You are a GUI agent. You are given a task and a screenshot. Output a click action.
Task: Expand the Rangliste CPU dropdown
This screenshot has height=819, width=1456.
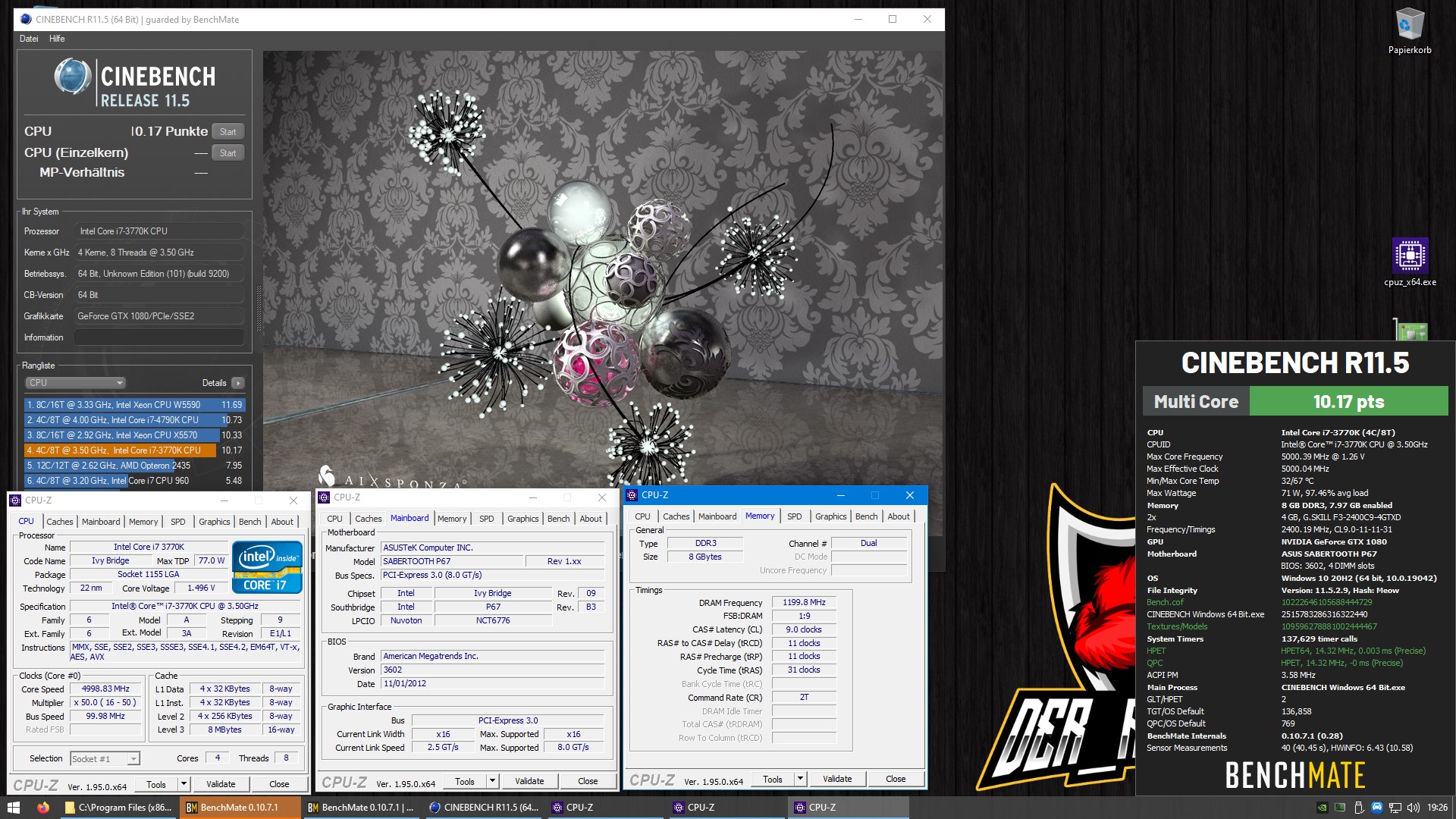pyautogui.click(x=75, y=383)
